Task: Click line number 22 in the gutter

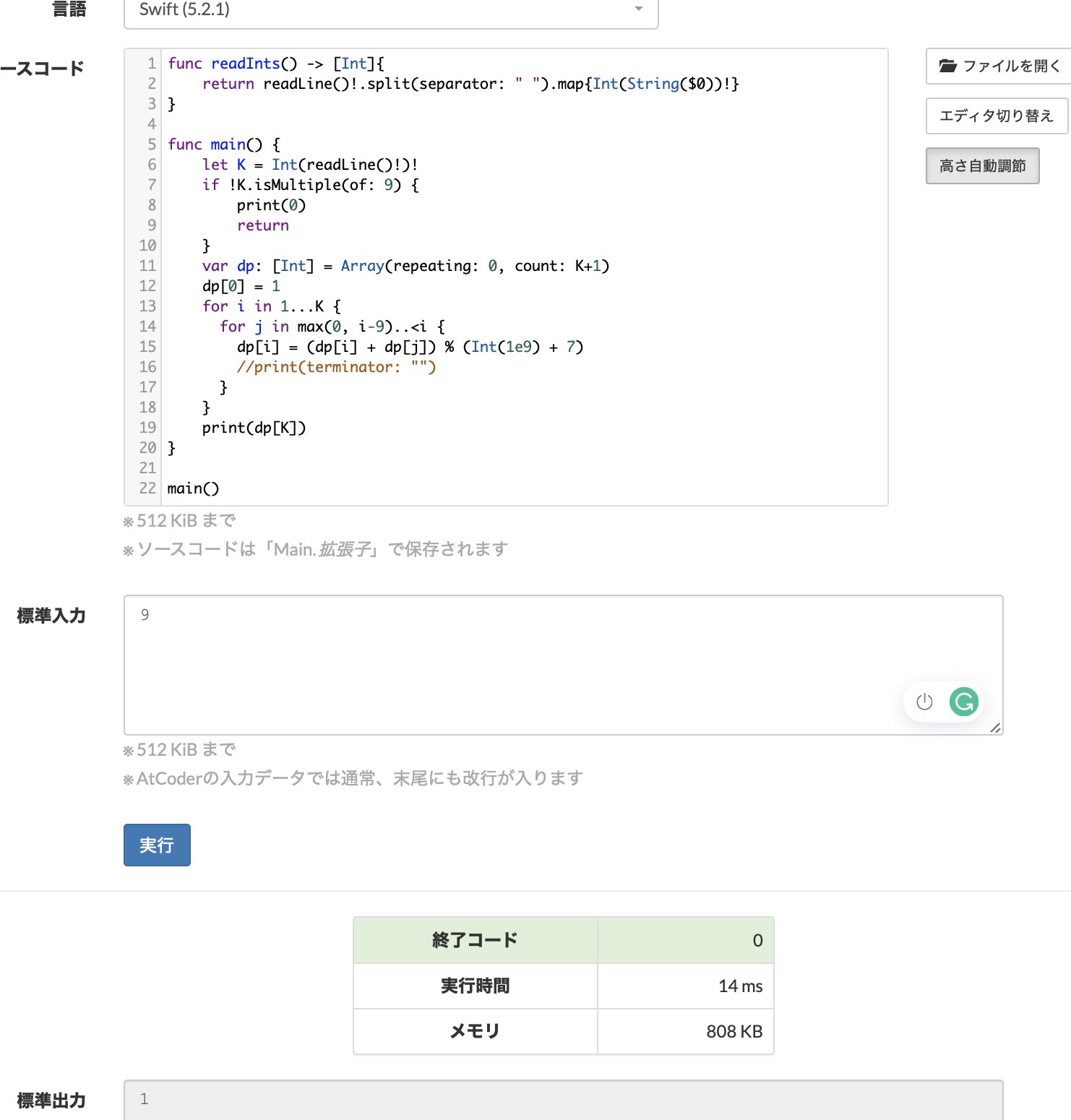Action: tap(147, 488)
